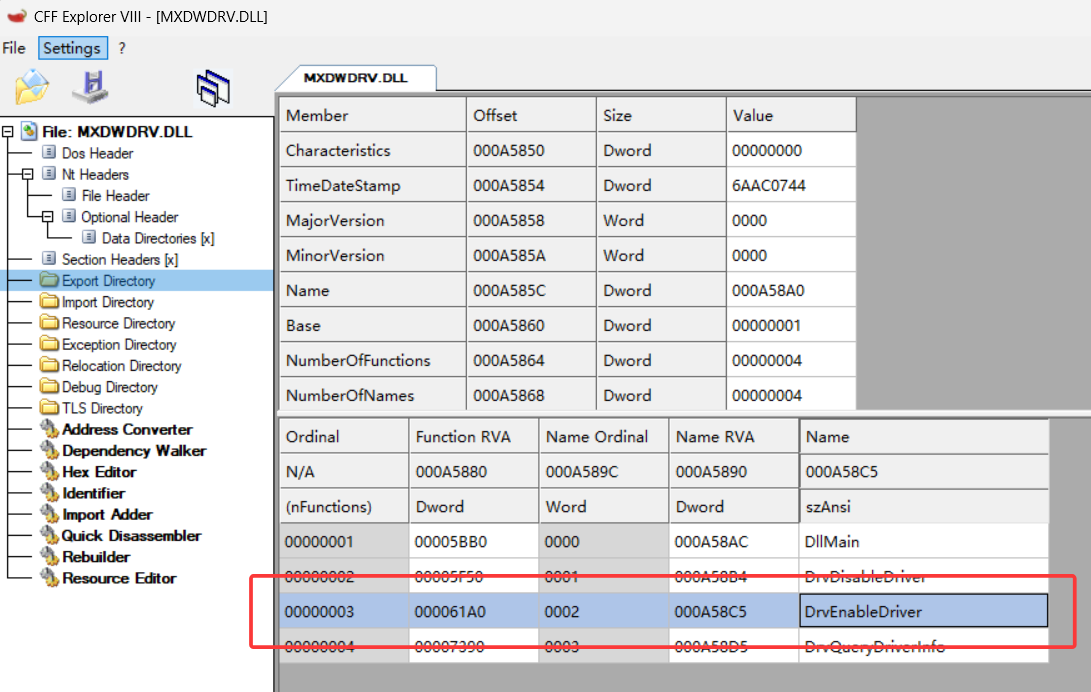Click Function RVA cell 000061A0
The height and width of the screenshot is (692, 1091).
475,611
